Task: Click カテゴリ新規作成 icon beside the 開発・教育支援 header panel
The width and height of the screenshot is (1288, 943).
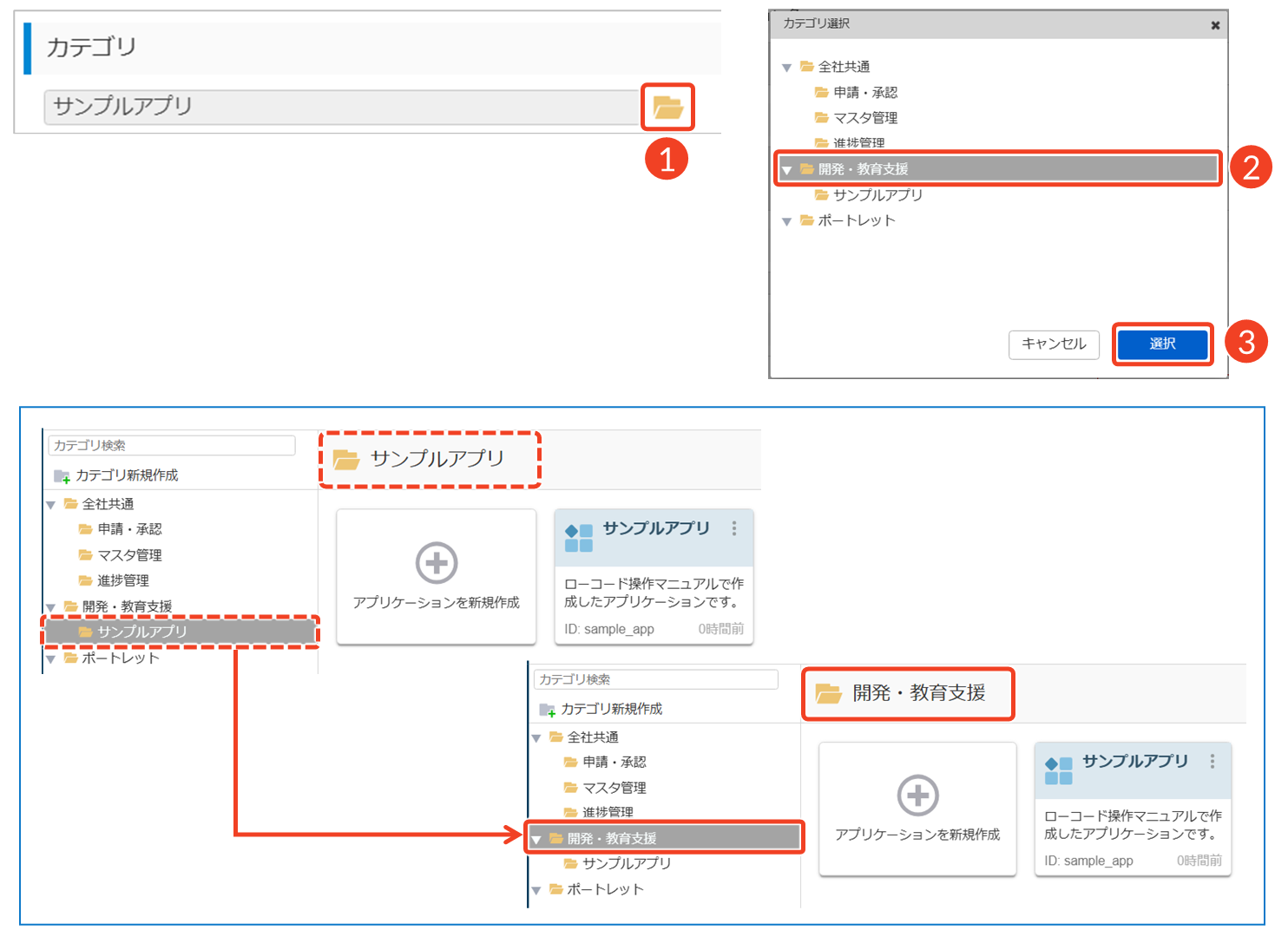Action: pos(547,710)
